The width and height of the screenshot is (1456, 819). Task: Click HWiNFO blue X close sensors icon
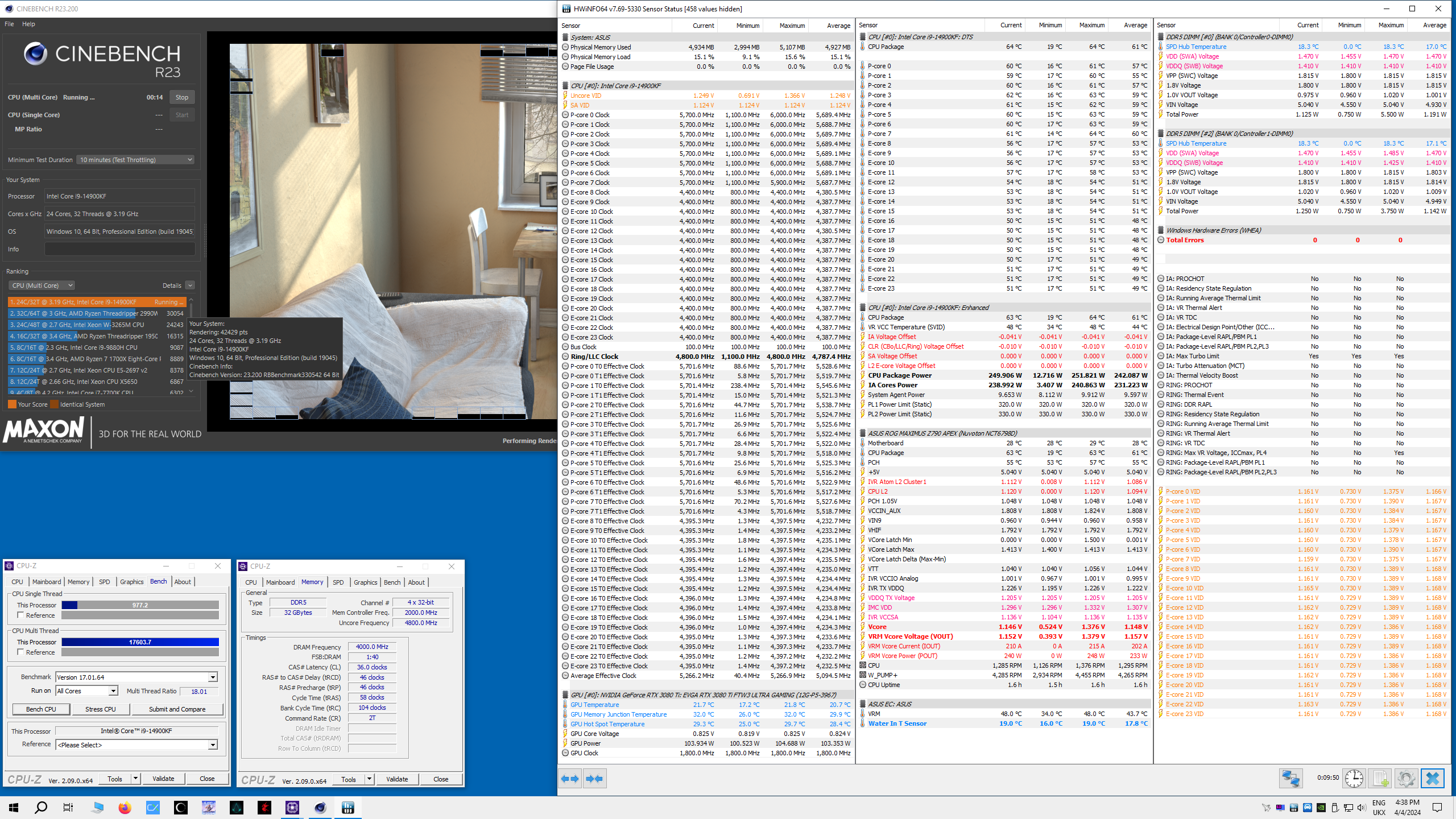(x=1433, y=779)
